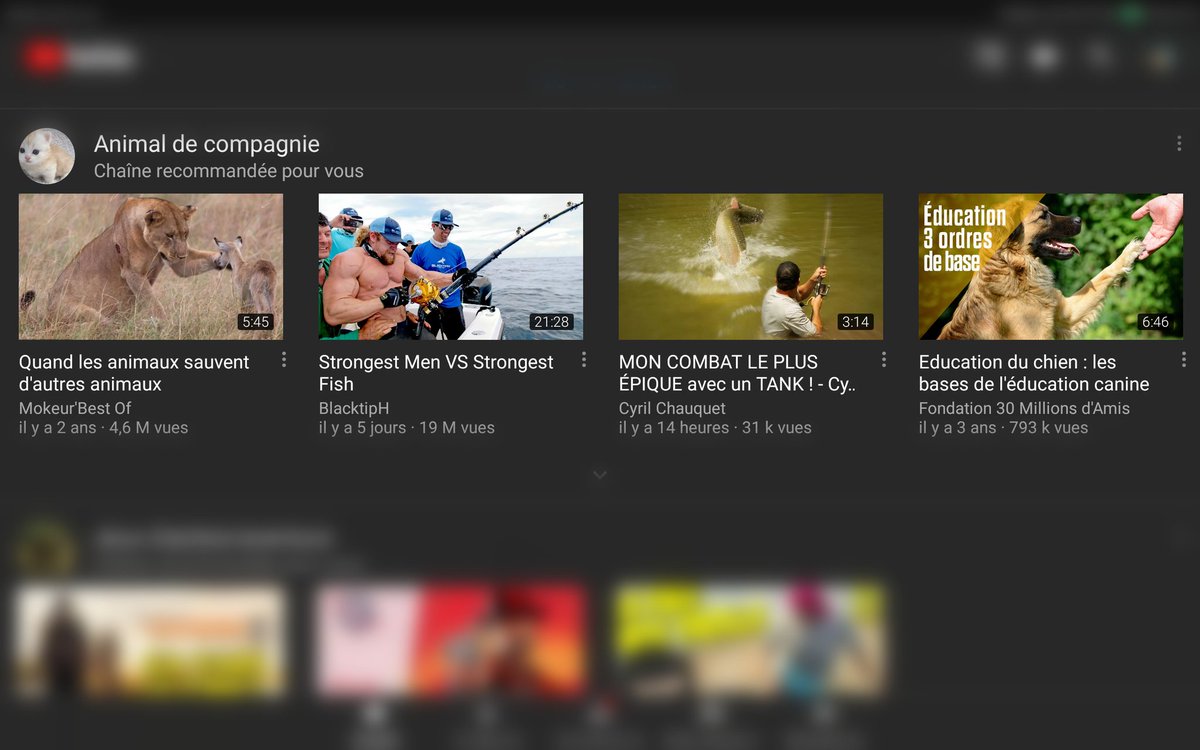The height and width of the screenshot is (750, 1200).
Task: Open options for Strongest Men VS Strongest Fish
Action: pyautogui.click(x=584, y=359)
